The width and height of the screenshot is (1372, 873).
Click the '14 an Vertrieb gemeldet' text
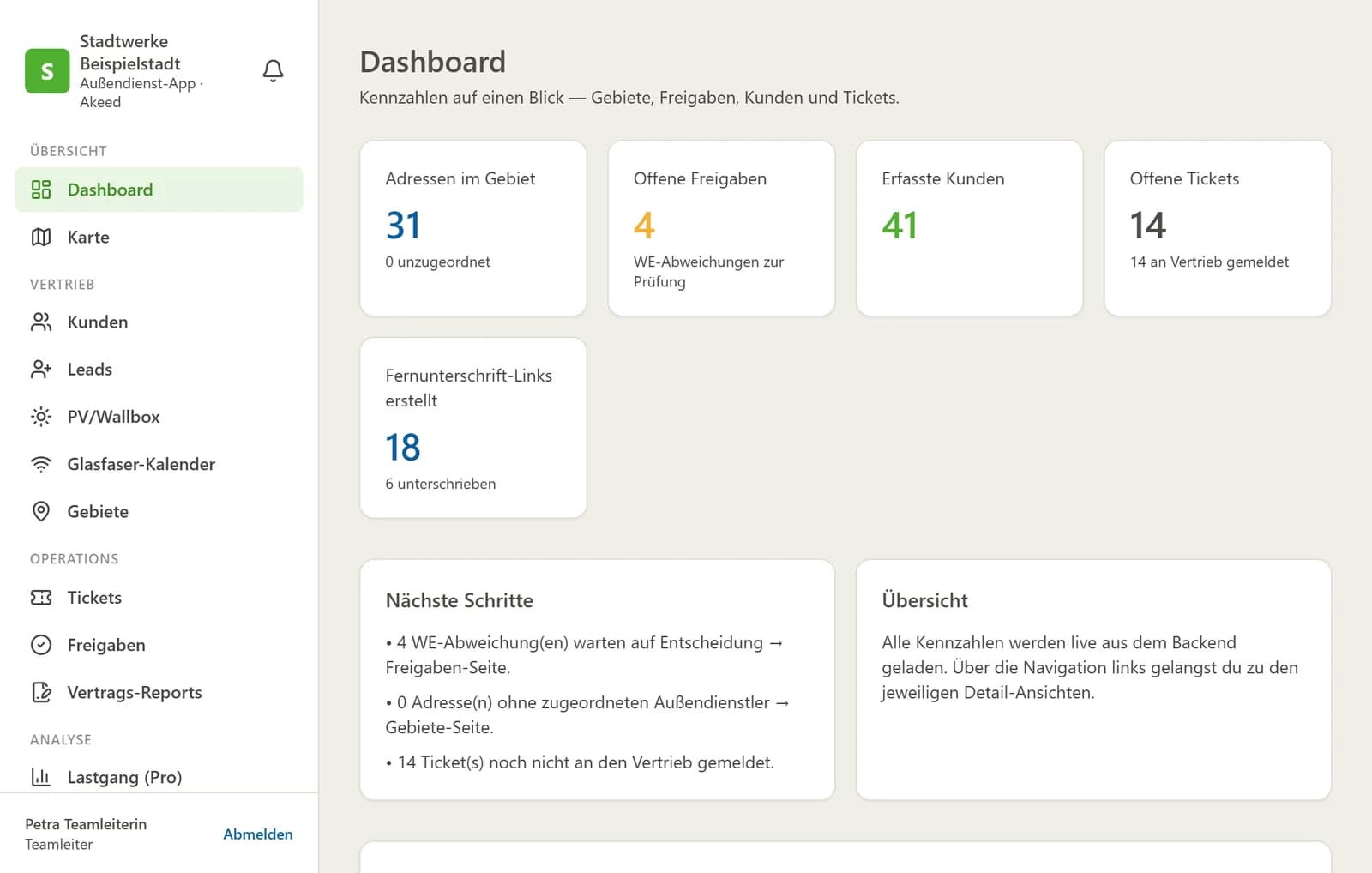[1209, 262]
